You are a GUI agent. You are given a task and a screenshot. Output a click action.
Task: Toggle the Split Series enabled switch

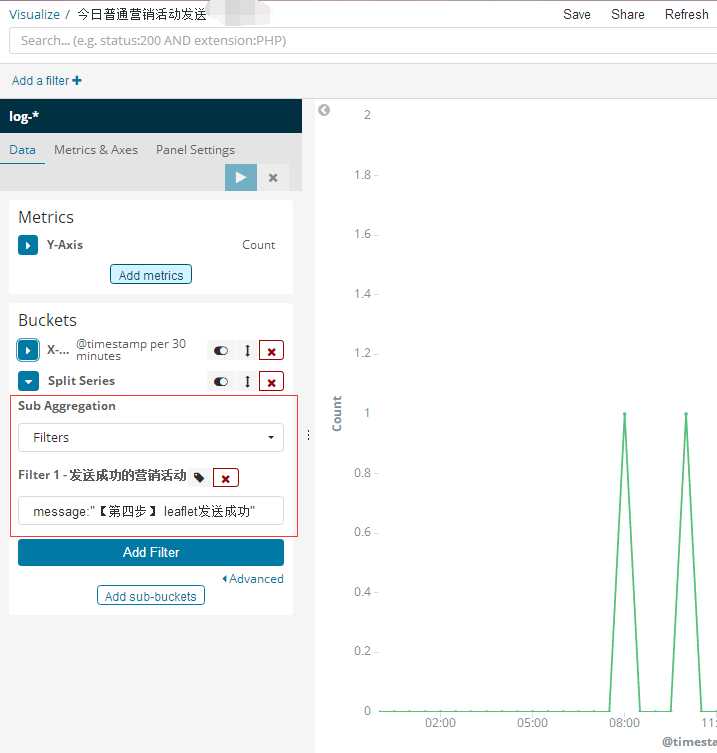pyautogui.click(x=221, y=382)
